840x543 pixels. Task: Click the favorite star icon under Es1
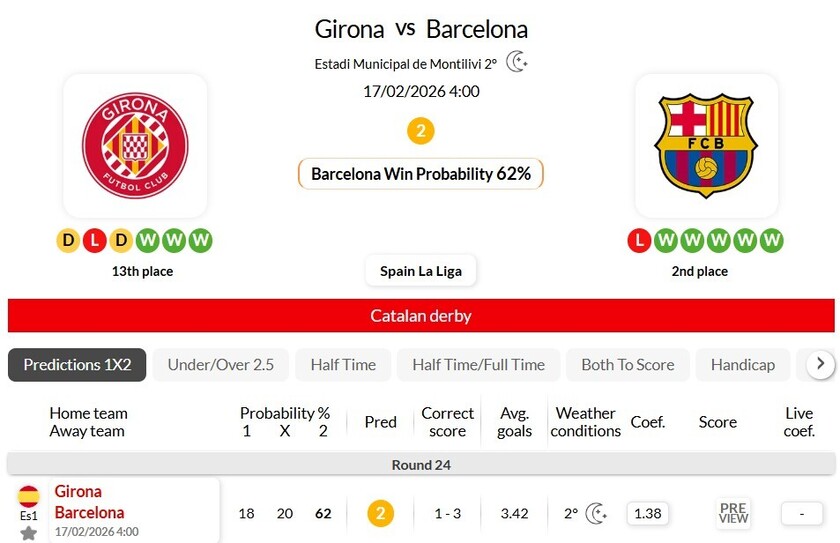pyautogui.click(x=28, y=533)
